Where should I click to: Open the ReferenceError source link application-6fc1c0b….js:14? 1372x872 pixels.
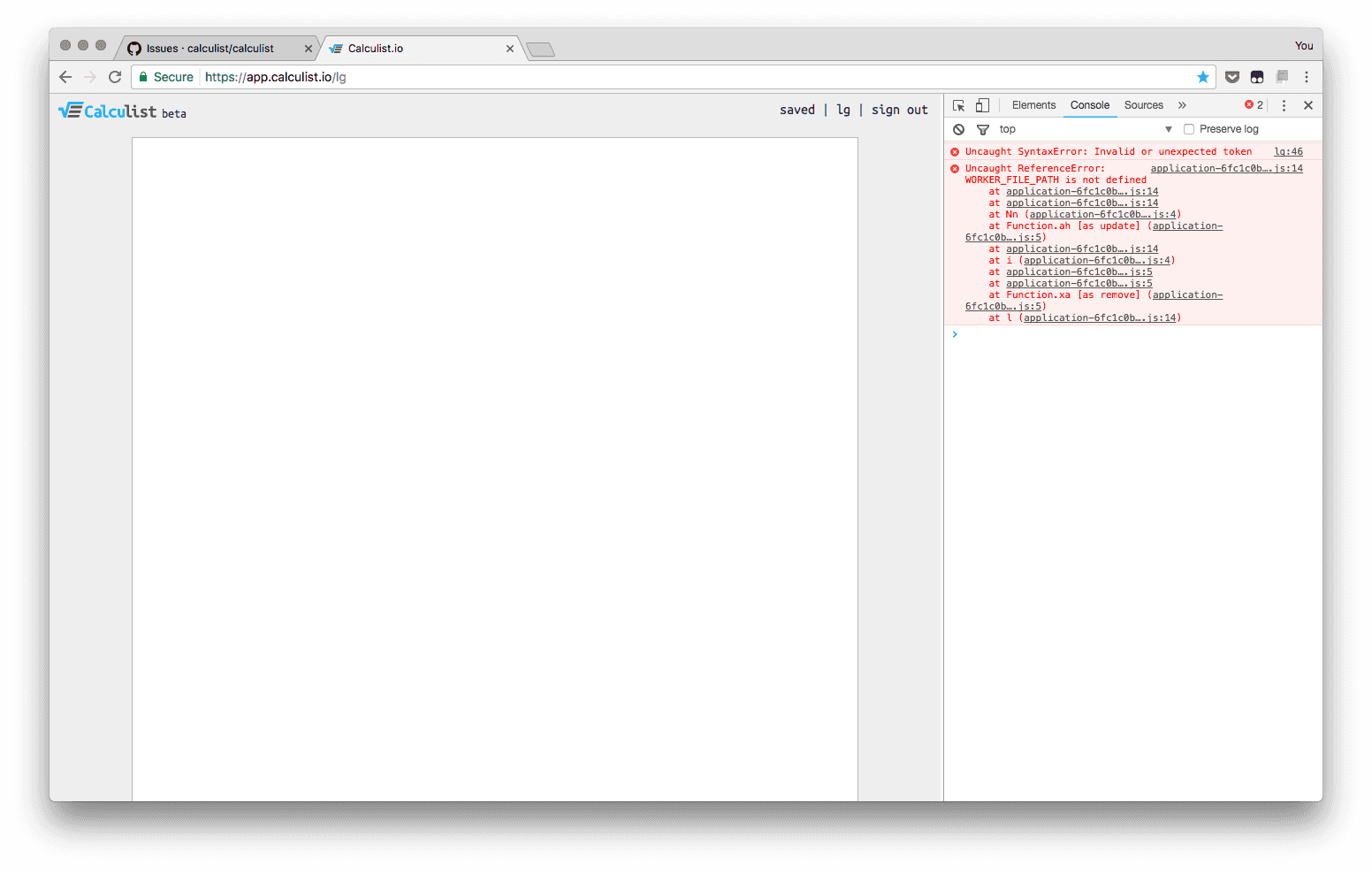(x=1227, y=169)
